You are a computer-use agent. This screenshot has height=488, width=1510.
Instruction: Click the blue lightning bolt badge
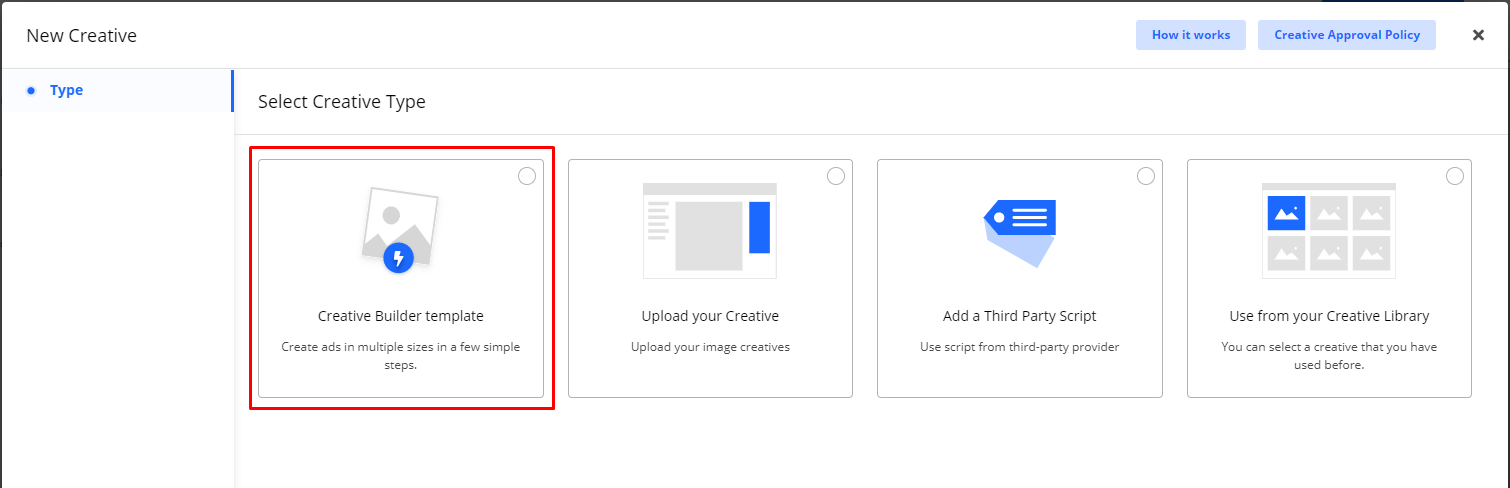(x=398, y=259)
